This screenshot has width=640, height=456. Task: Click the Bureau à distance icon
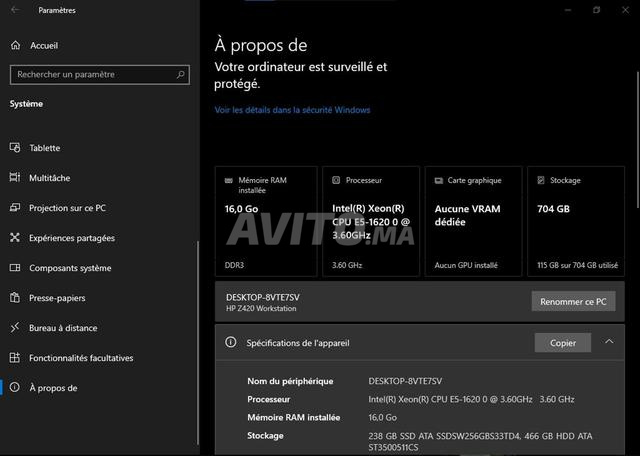[x=15, y=328]
